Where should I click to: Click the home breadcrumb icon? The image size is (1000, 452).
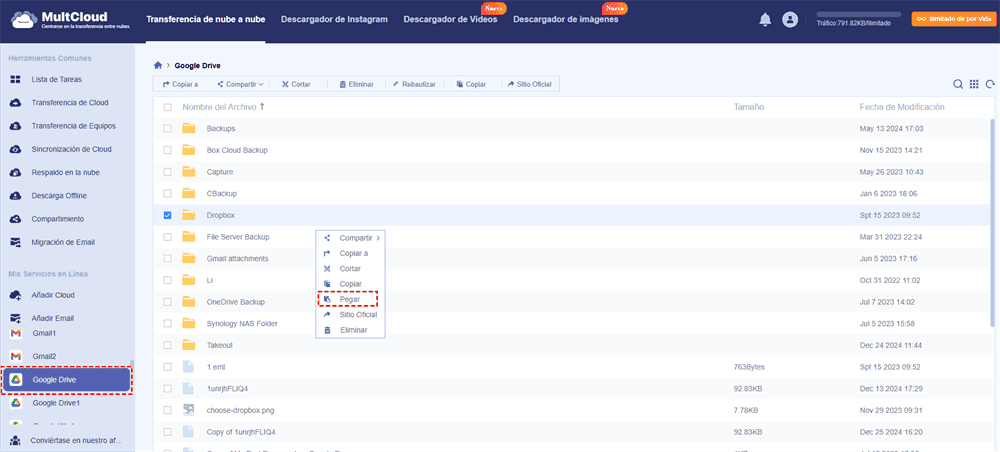pos(158,65)
